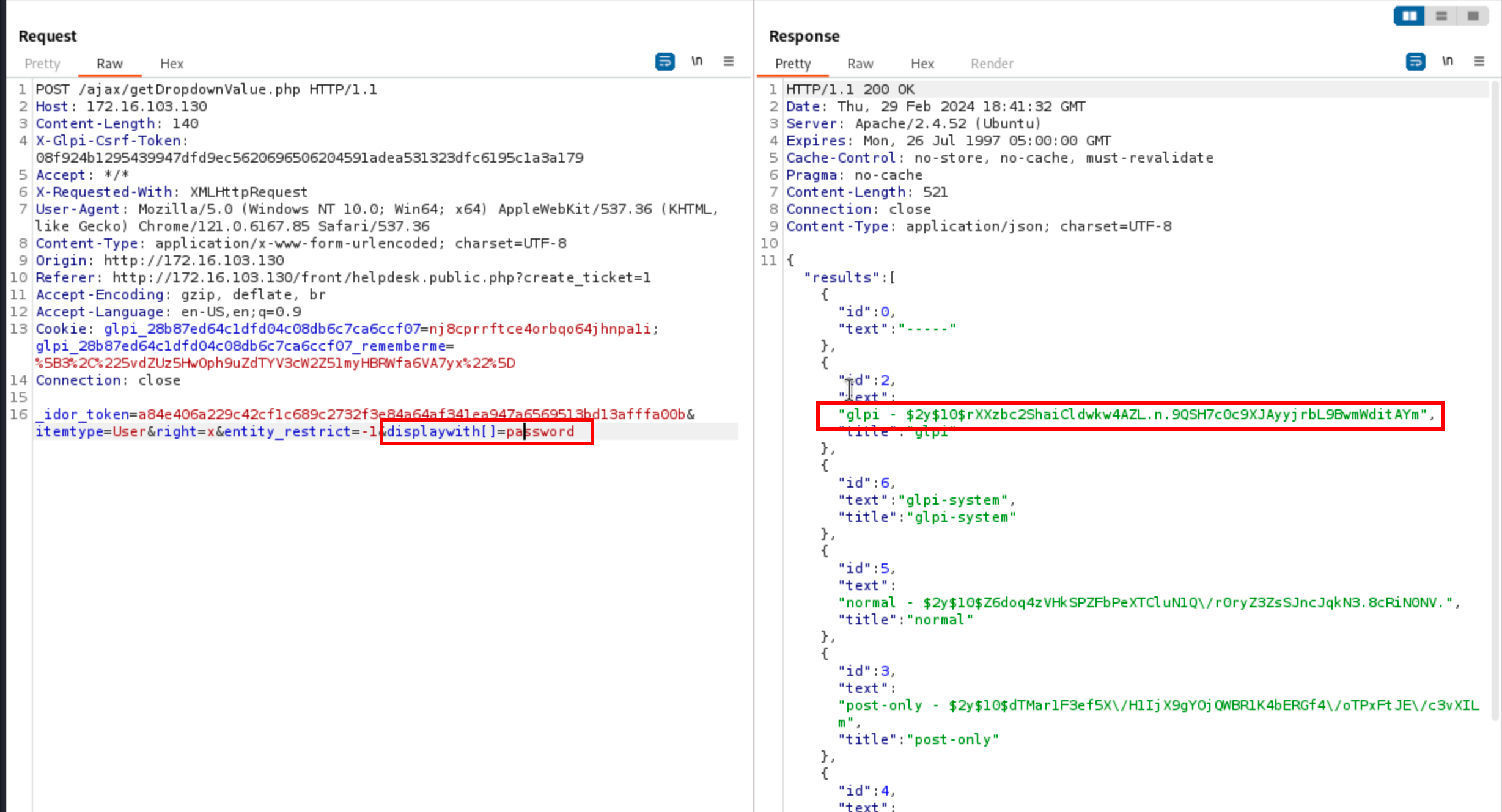Switch to the Response Raw tab
Viewport: 1502px width, 812px height.
[860, 64]
